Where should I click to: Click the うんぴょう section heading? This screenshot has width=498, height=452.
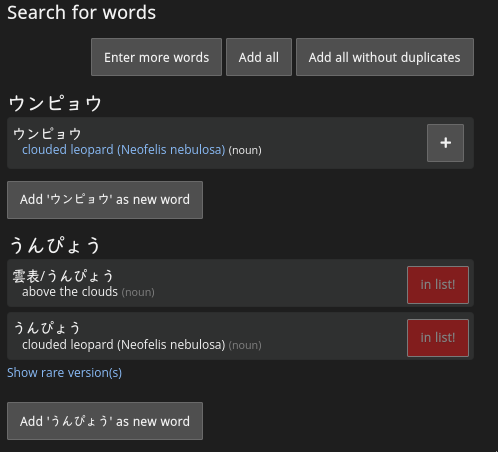point(55,245)
